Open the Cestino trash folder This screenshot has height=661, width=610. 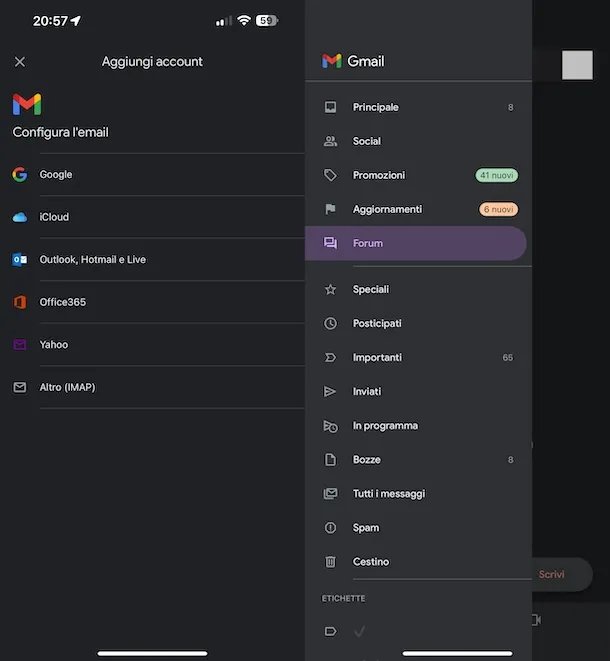click(371, 562)
